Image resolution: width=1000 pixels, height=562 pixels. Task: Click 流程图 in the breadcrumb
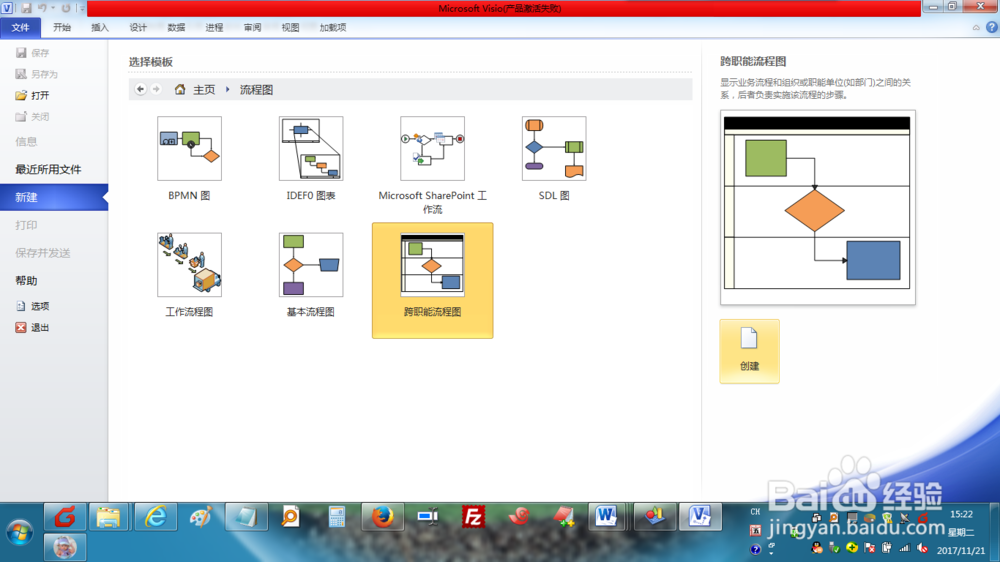(x=256, y=90)
